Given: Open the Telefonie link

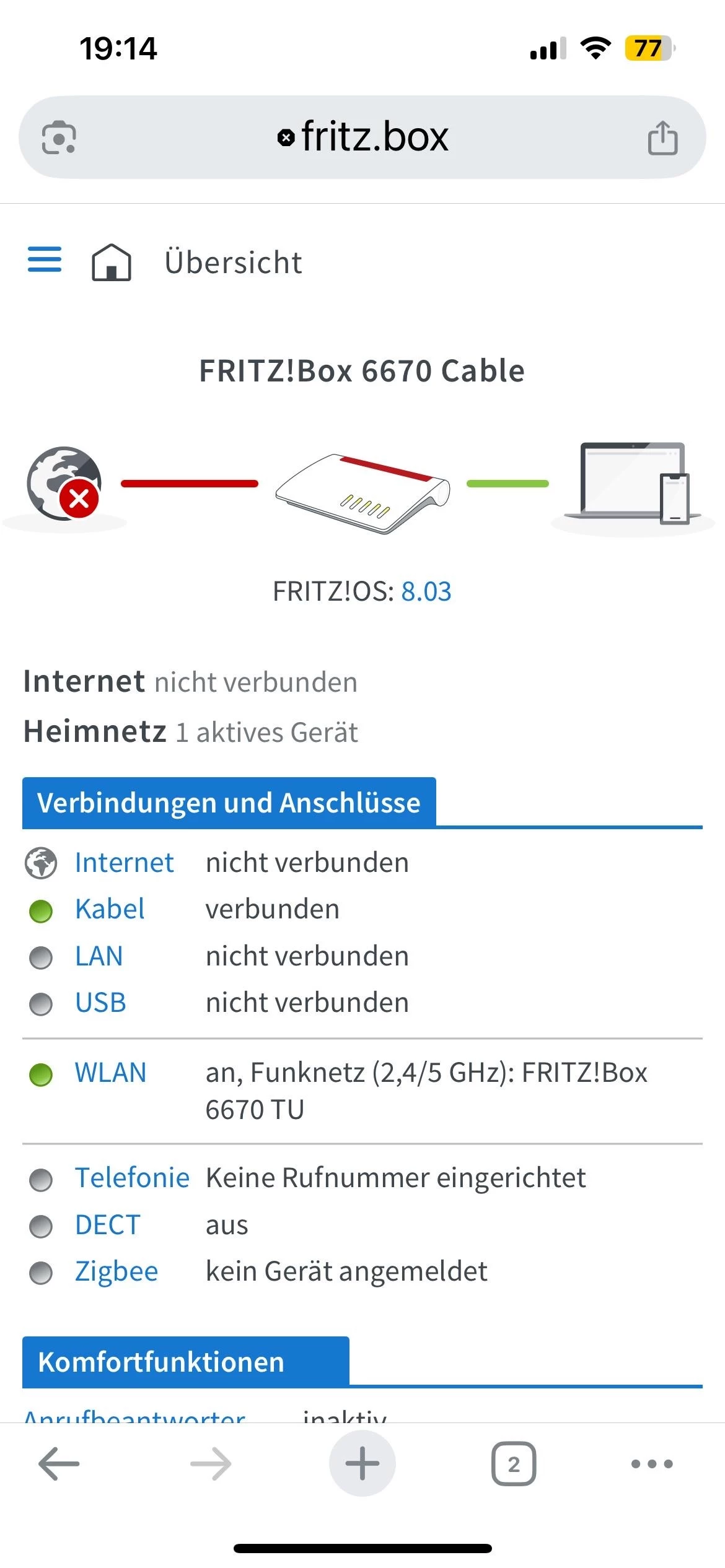Looking at the screenshot, I should (x=132, y=1178).
